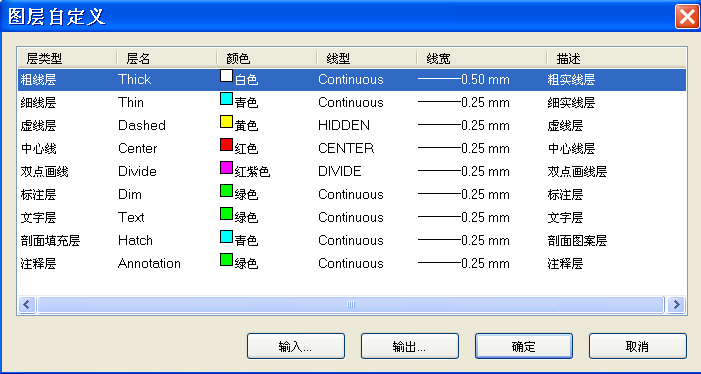701x374 pixels.
Task: Click the DIVIDE linetype cell
Action: 340,172
